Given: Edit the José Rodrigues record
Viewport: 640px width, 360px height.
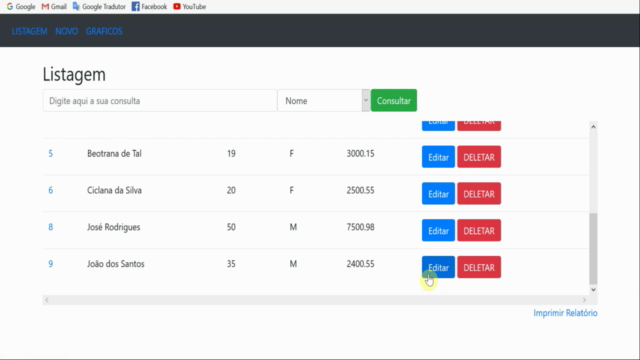Looking at the screenshot, I should 438,231.
